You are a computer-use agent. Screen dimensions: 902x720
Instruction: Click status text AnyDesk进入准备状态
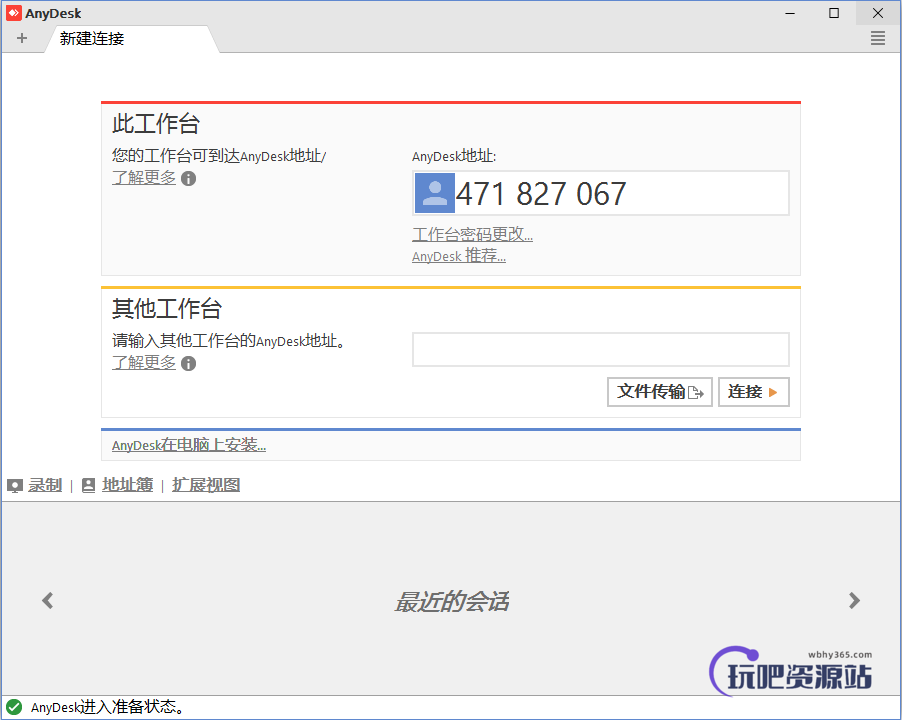108,707
